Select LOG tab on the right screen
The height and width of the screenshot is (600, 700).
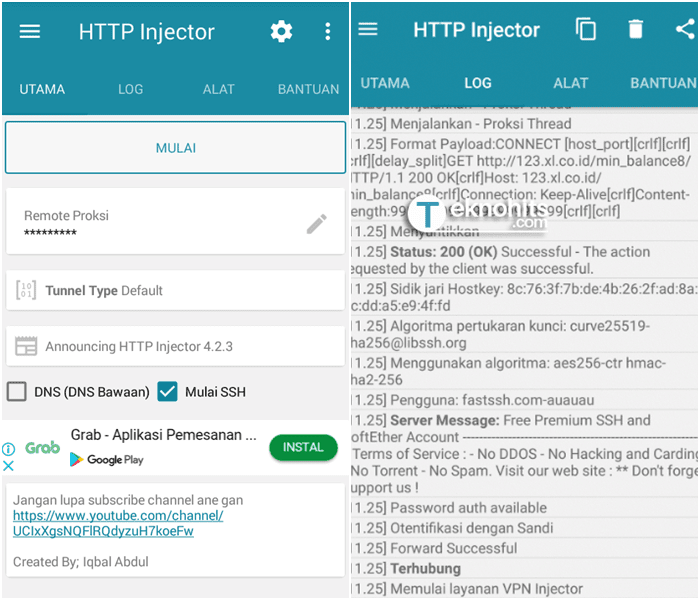[x=478, y=83]
